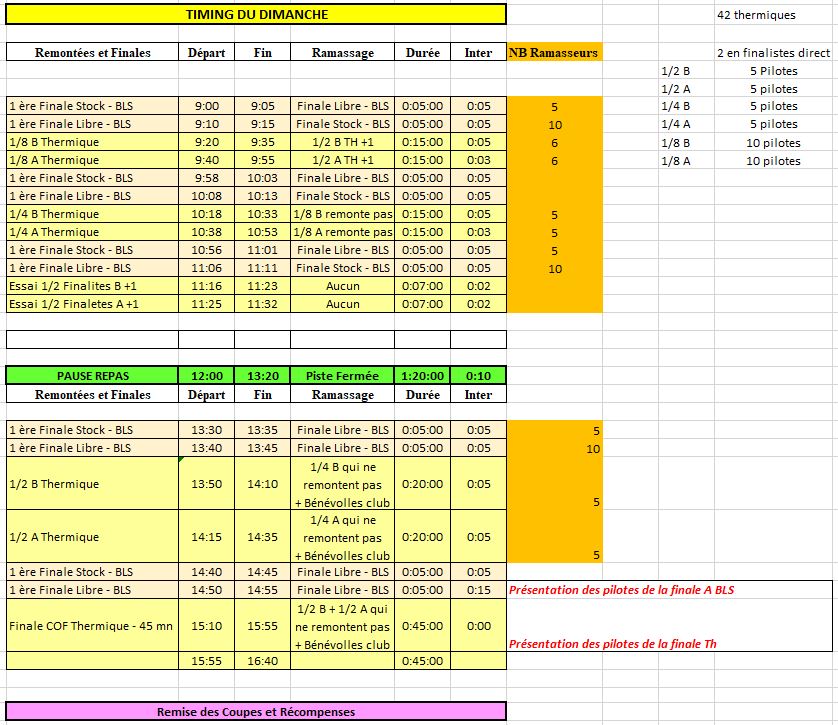Select the '1:20:00' duration cell
The height and width of the screenshot is (725, 838).
pos(423,376)
